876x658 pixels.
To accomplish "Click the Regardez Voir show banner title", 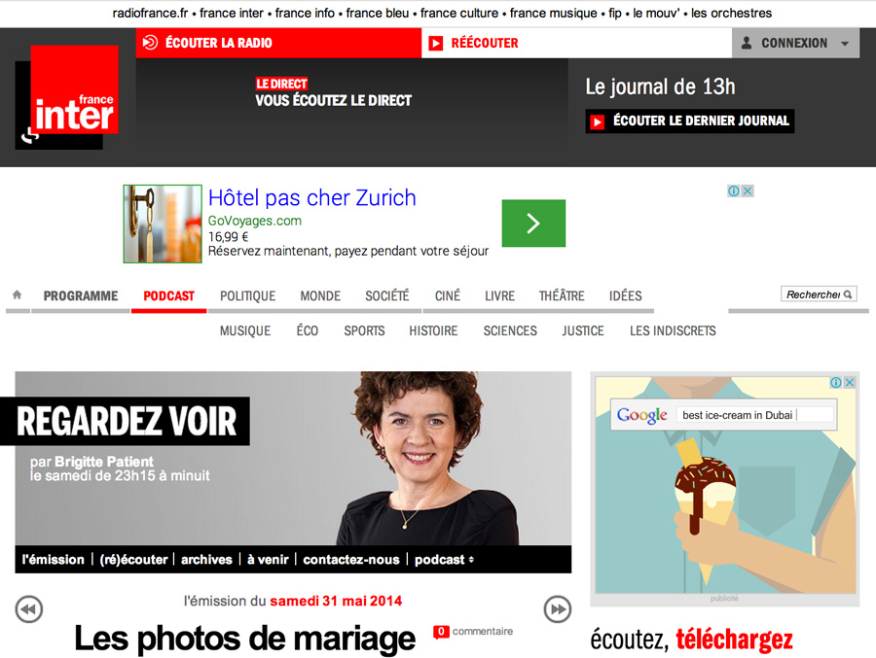I will (127, 421).
